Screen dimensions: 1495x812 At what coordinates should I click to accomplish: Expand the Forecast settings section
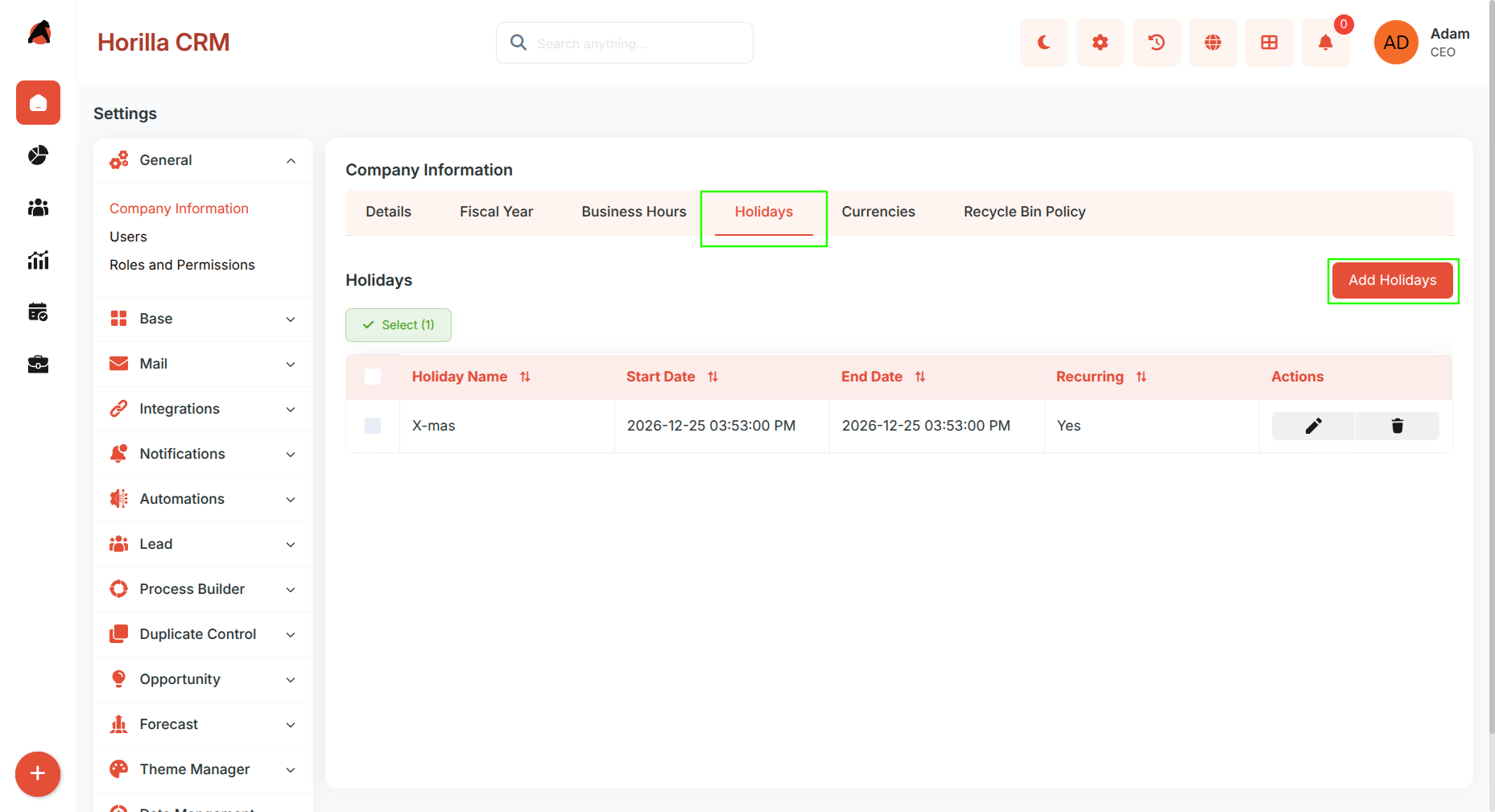pos(203,724)
